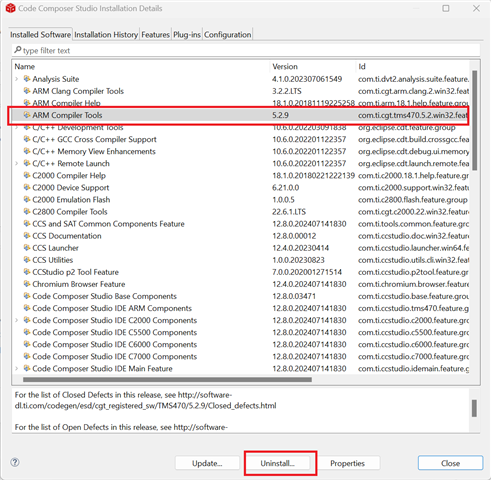Click the C2000 Compiler Help icon
This screenshot has width=491, height=480.
click(x=27, y=175)
